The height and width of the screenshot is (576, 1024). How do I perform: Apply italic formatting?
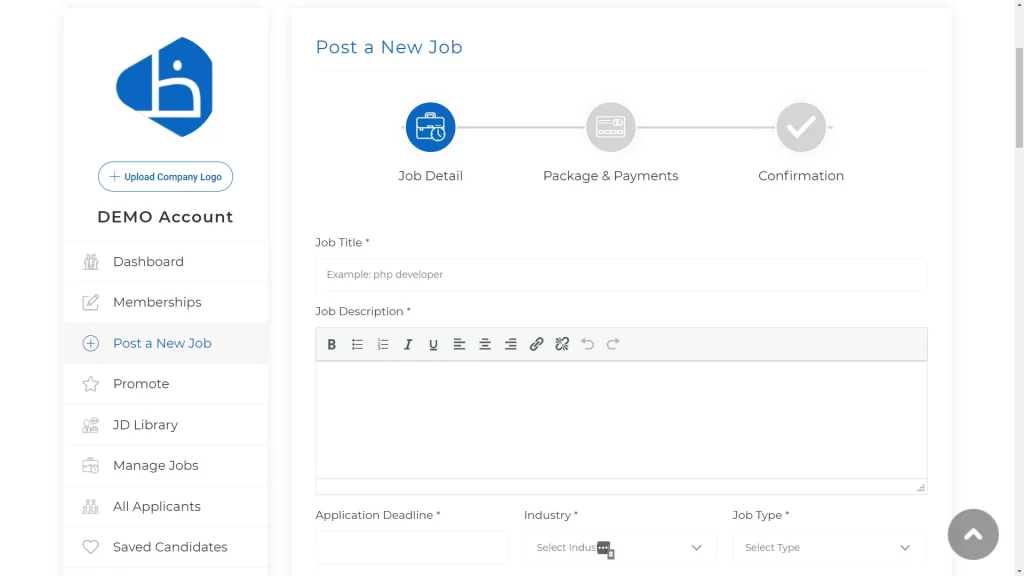(x=408, y=344)
